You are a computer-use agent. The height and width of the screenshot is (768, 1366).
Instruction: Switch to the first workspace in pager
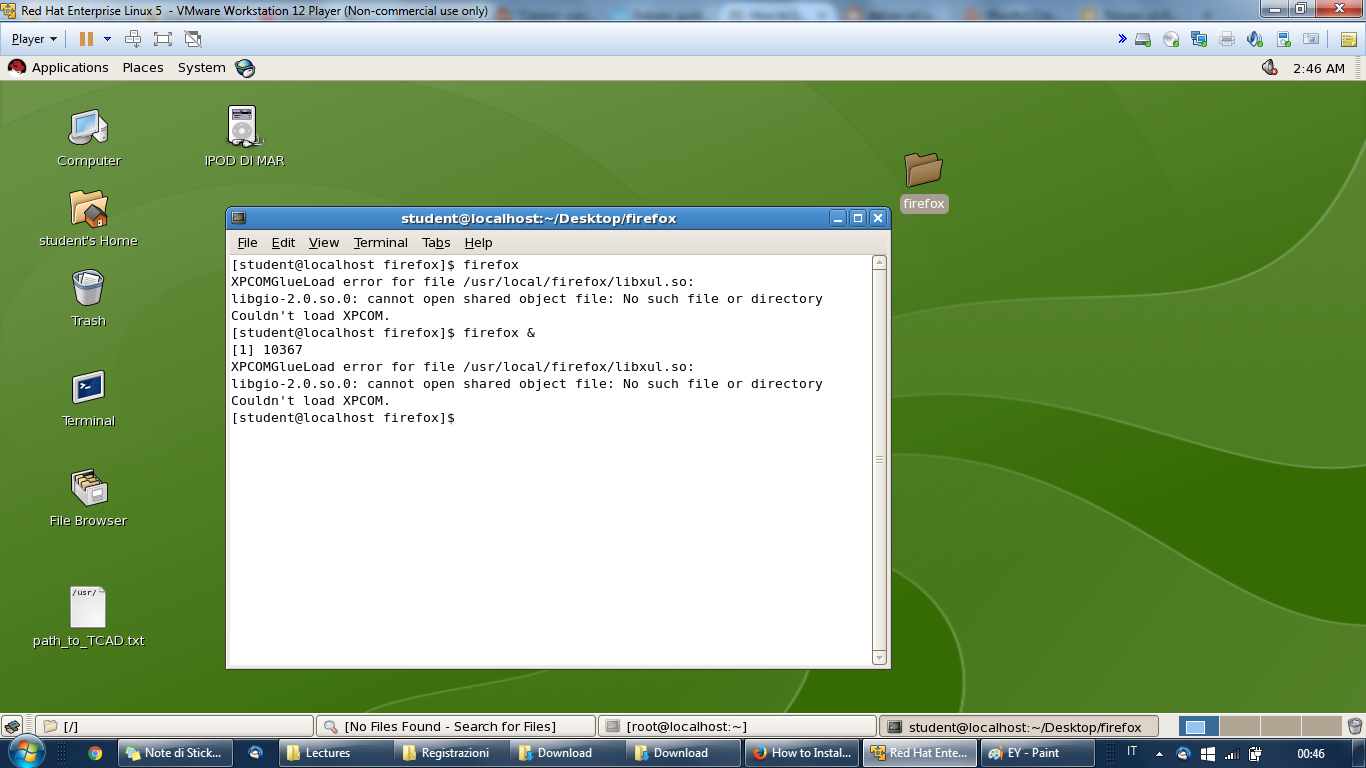tap(1198, 727)
